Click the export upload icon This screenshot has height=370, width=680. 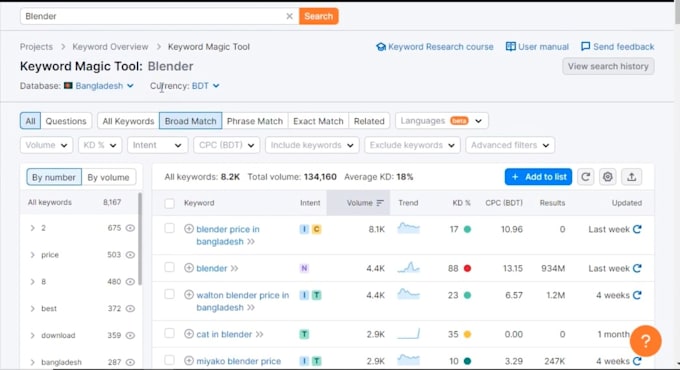(x=631, y=177)
